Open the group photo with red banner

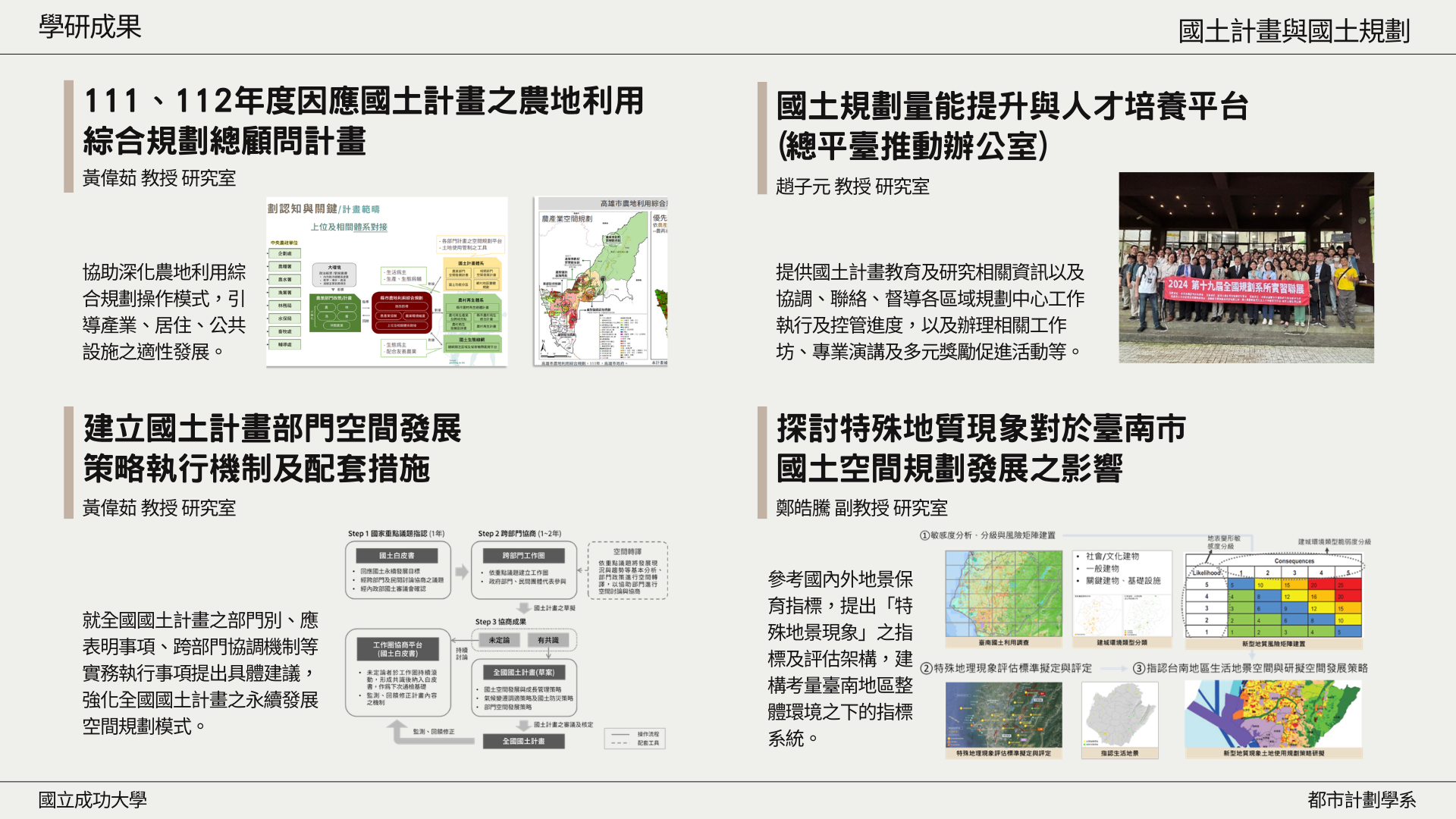1246,267
